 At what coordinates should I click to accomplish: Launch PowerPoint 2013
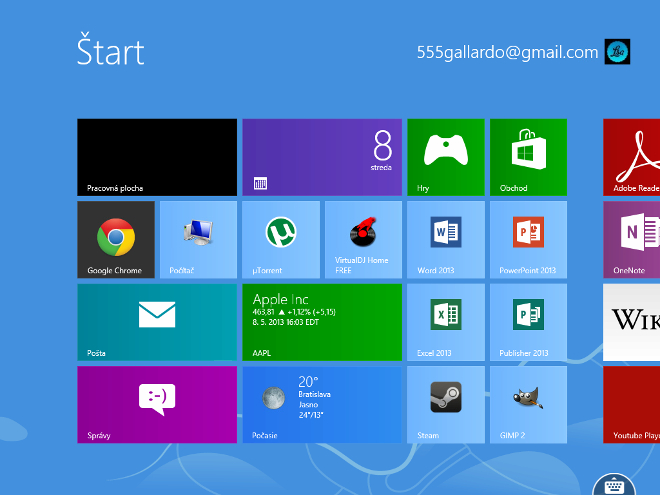pos(528,240)
